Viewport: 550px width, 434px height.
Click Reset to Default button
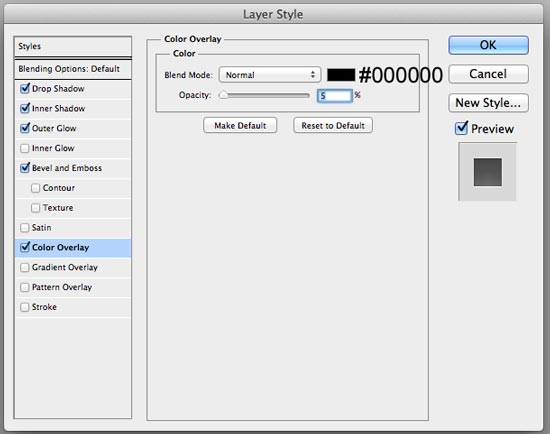333,126
